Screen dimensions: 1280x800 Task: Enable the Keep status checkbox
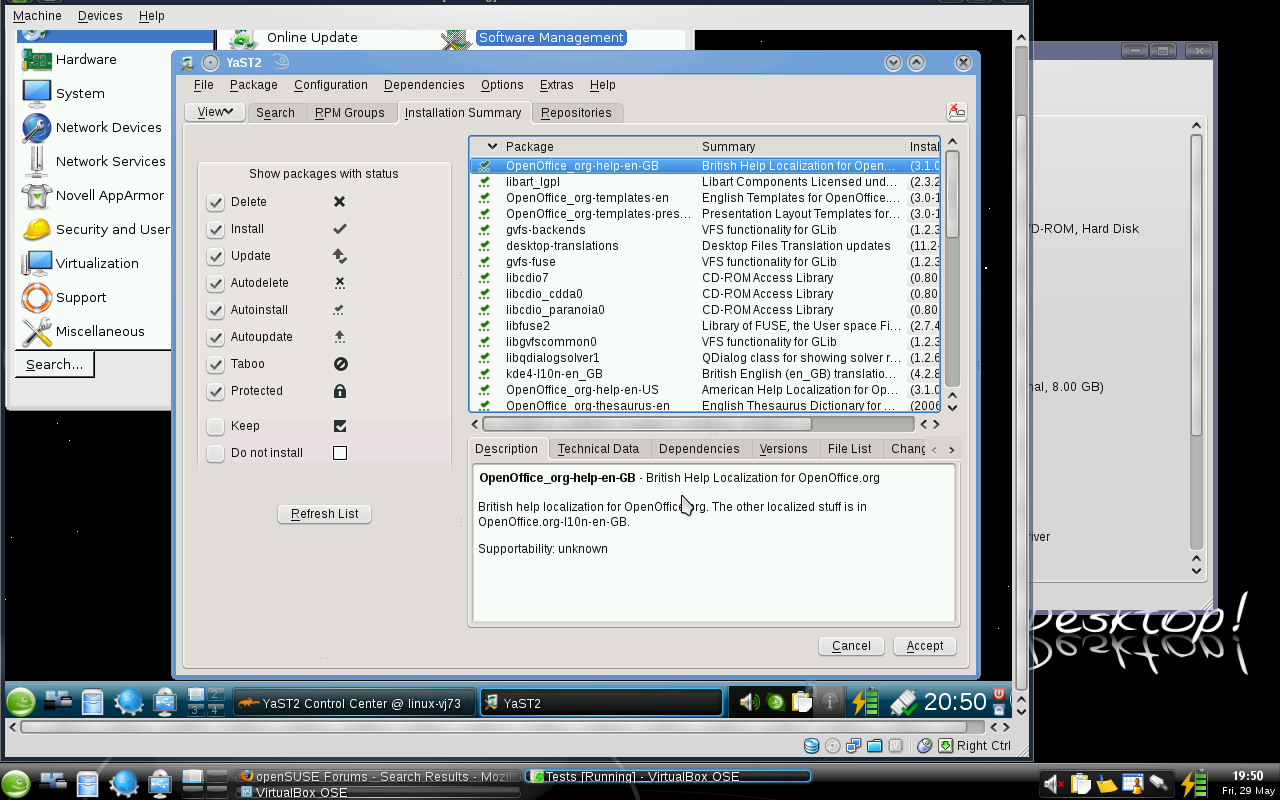tap(216, 426)
